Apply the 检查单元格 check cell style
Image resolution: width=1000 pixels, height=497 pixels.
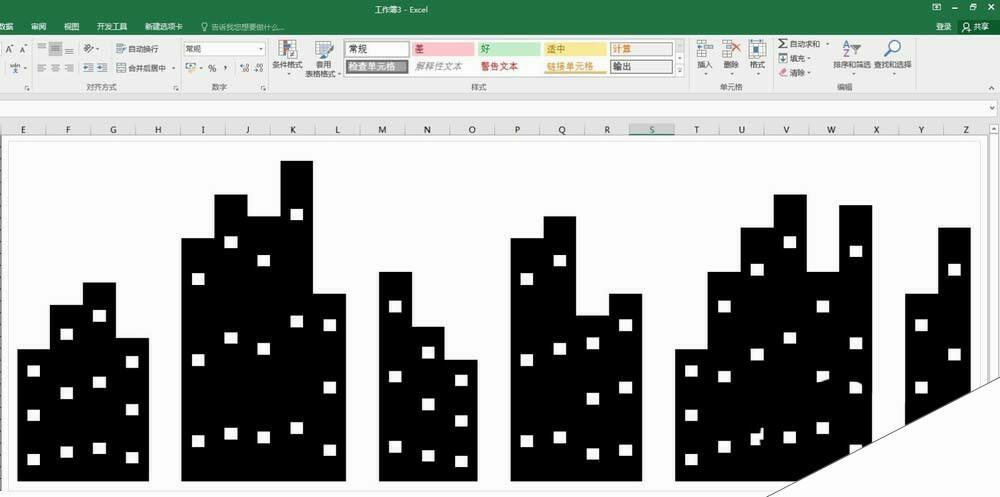coord(377,66)
